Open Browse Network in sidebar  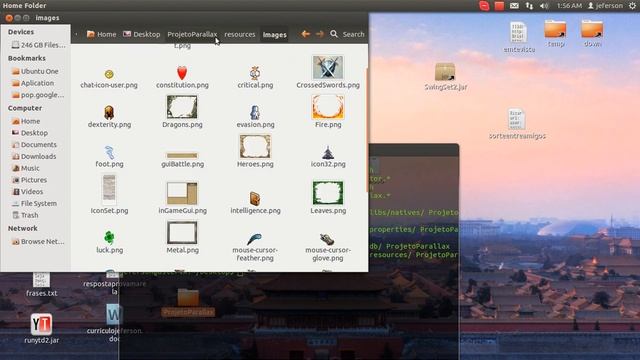(x=38, y=241)
